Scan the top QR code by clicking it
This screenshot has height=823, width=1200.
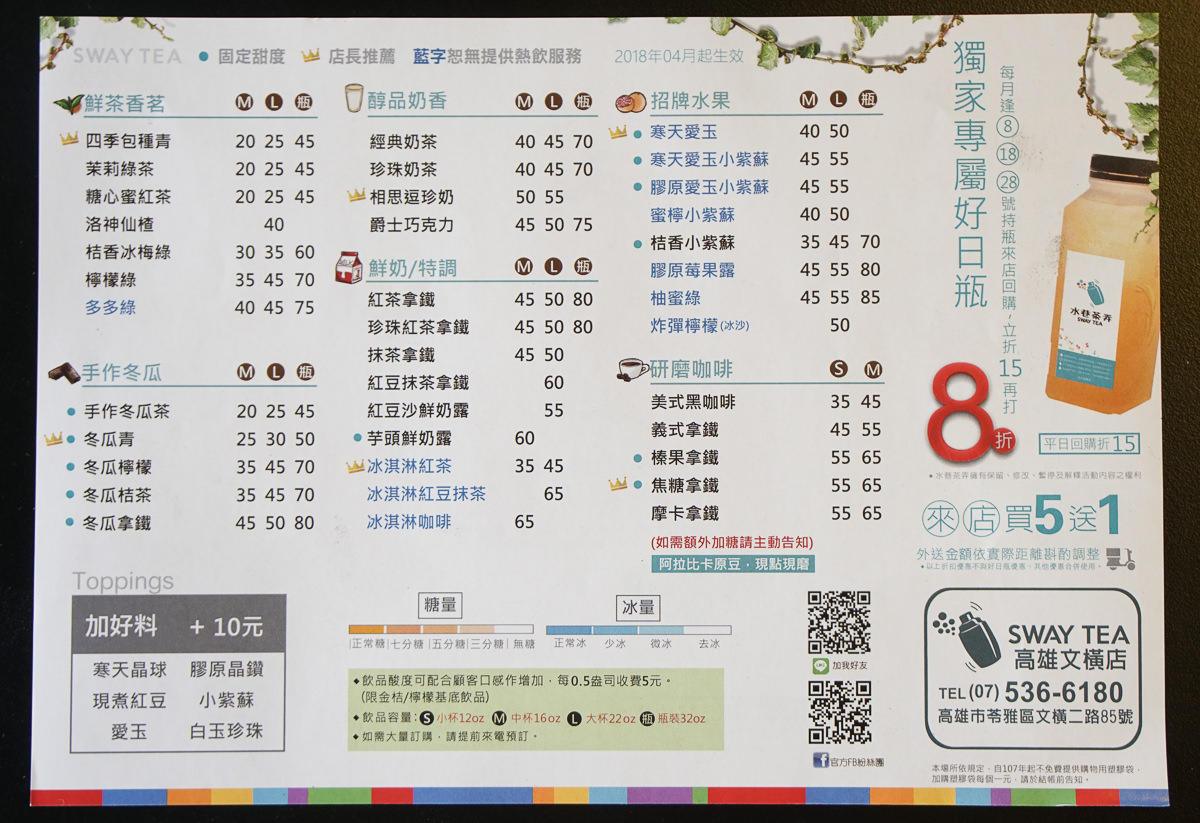838,621
